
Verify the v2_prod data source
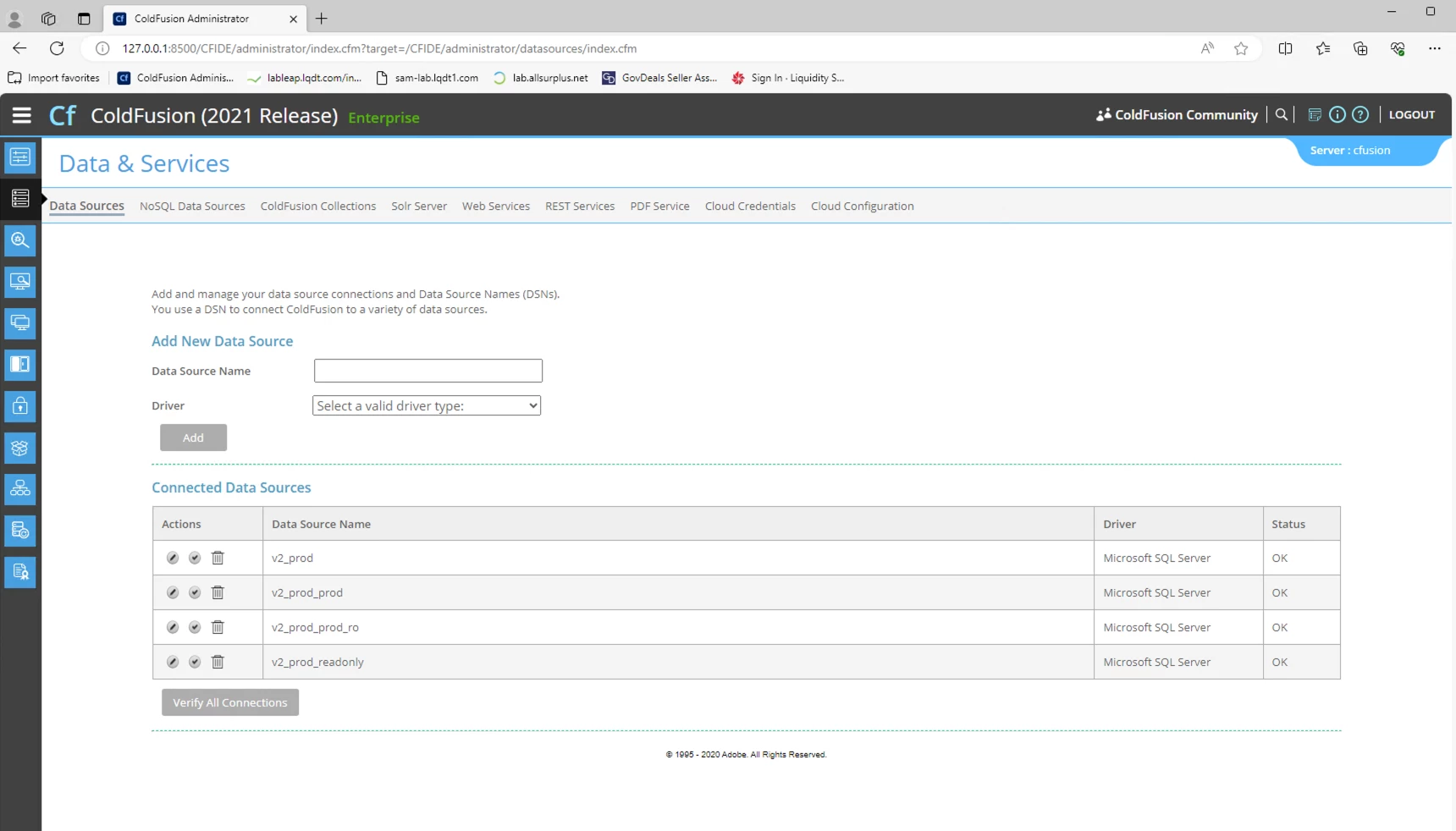[x=195, y=558]
